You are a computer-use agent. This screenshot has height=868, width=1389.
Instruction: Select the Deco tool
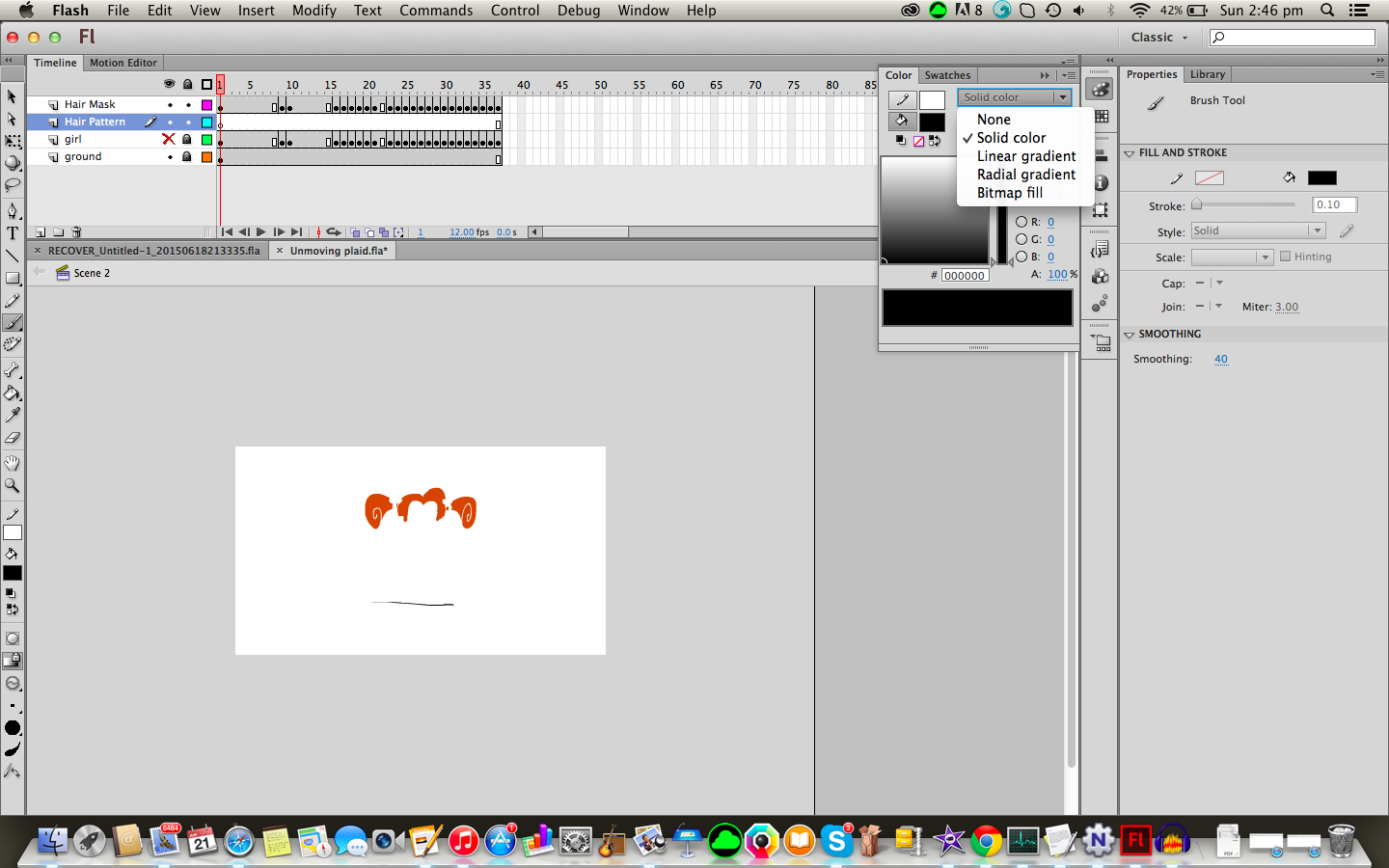click(13, 344)
